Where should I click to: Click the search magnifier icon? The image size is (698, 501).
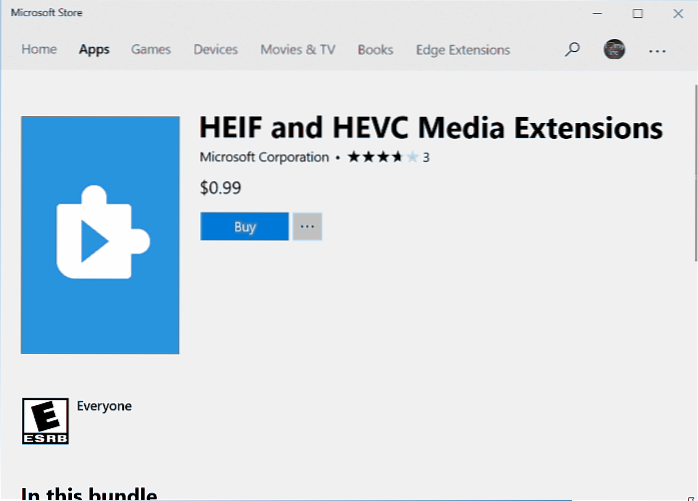(x=572, y=49)
